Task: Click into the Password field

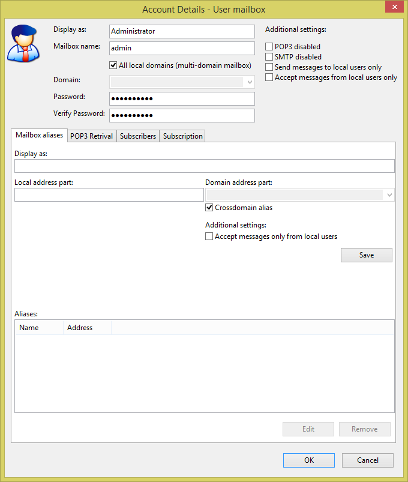Action: tap(182, 99)
